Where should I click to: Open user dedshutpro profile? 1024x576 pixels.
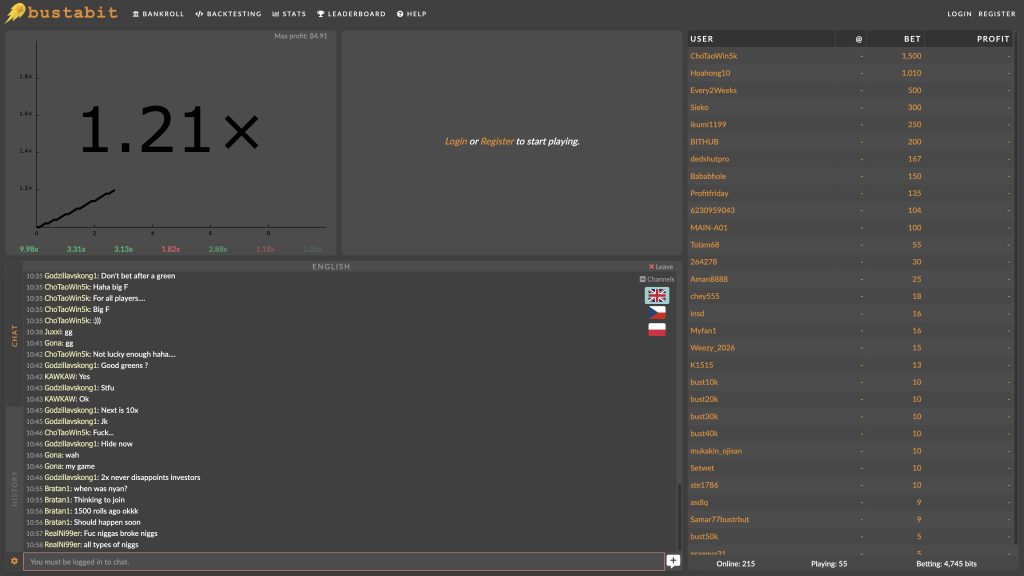[709, 159]
